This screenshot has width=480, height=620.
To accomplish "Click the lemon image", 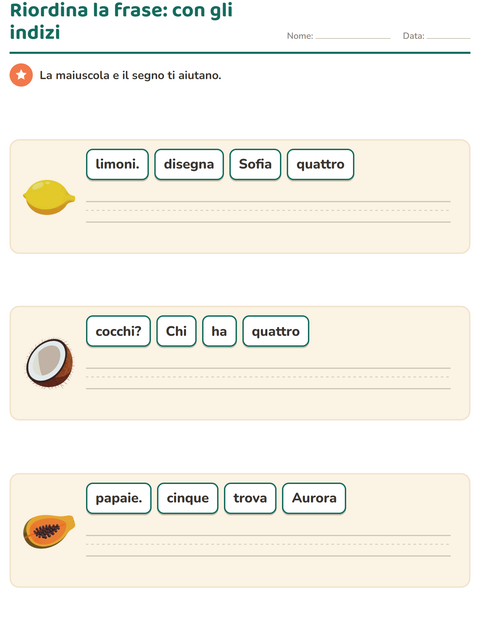I will (x=49, y=197).
